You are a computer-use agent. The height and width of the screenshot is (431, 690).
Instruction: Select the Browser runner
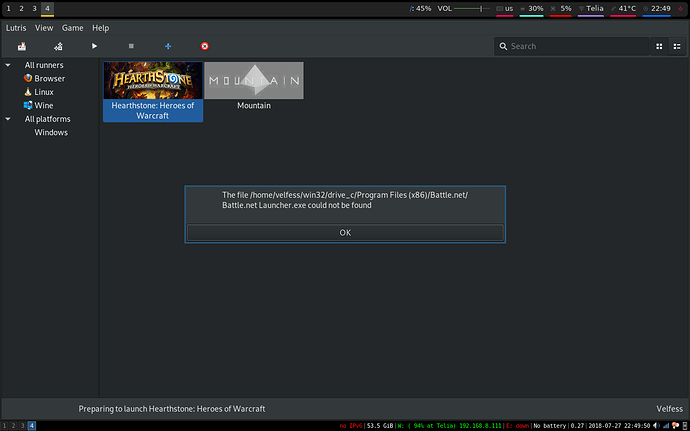50,78
